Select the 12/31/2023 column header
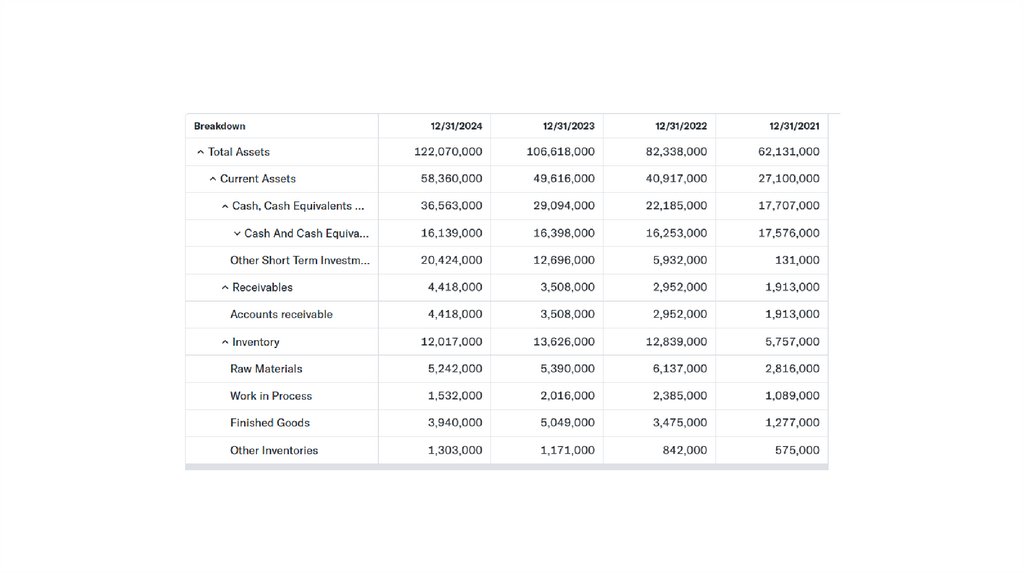This screenshot has height=574, width=1024. [x=568, y=126]
